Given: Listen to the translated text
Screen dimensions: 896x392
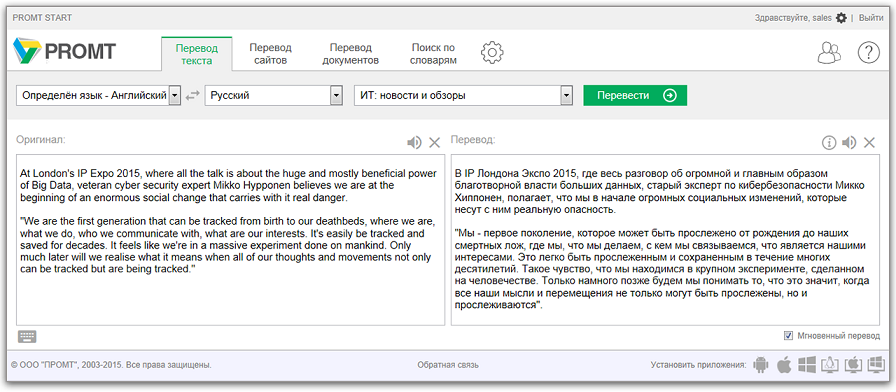Looking at the screenshot, I should coord(849,143).
